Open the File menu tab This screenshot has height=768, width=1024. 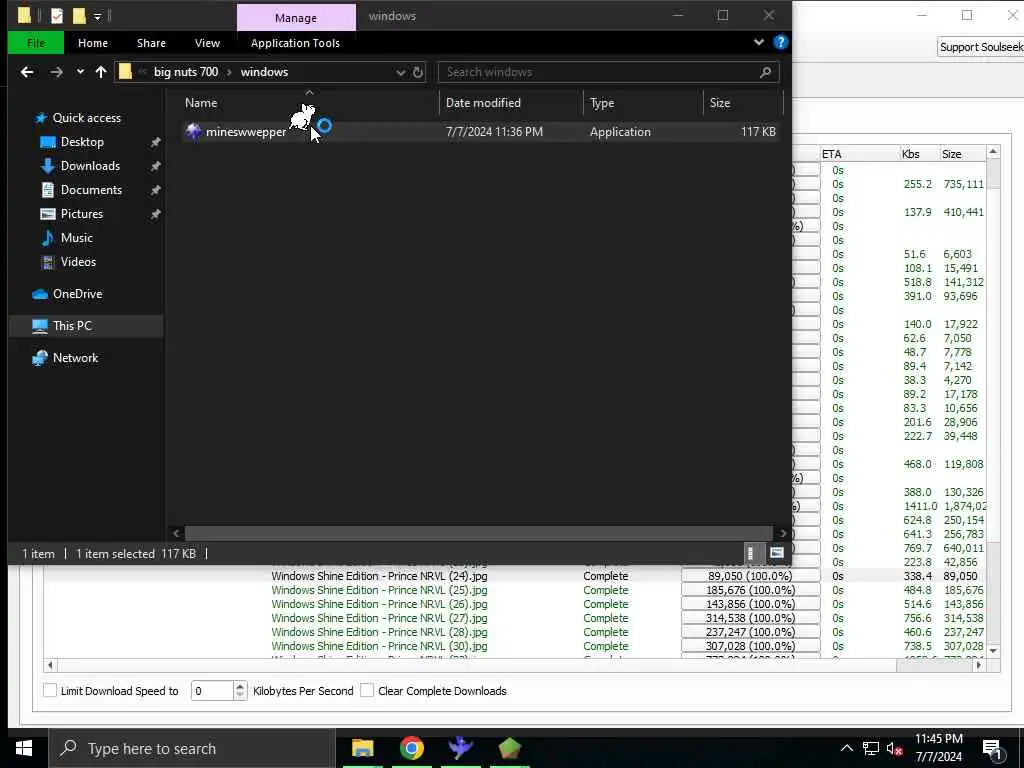(x=36, y=43)
